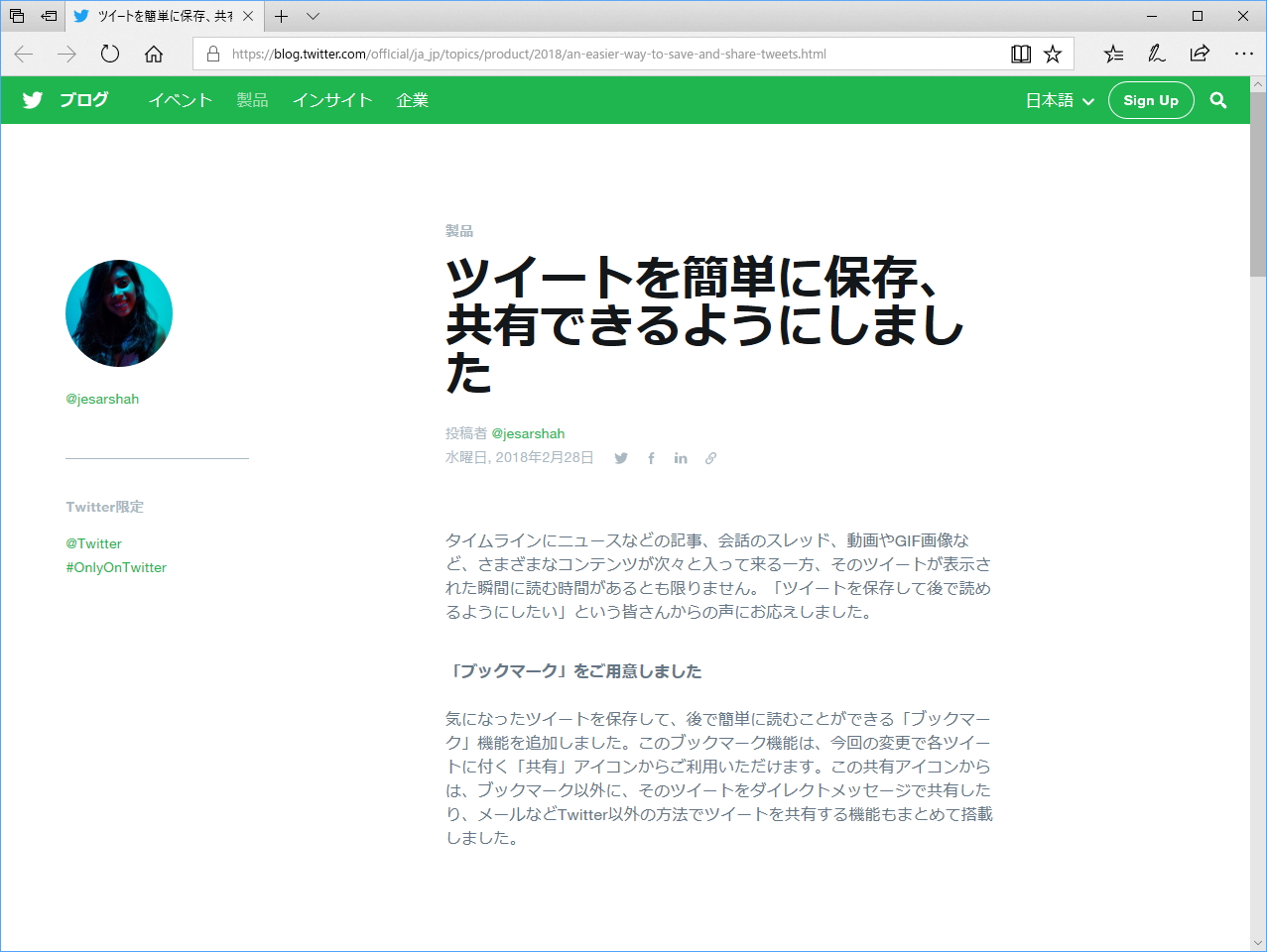
Task: Open the Hub favorites list icon
Action: (x=1113, y=54)
